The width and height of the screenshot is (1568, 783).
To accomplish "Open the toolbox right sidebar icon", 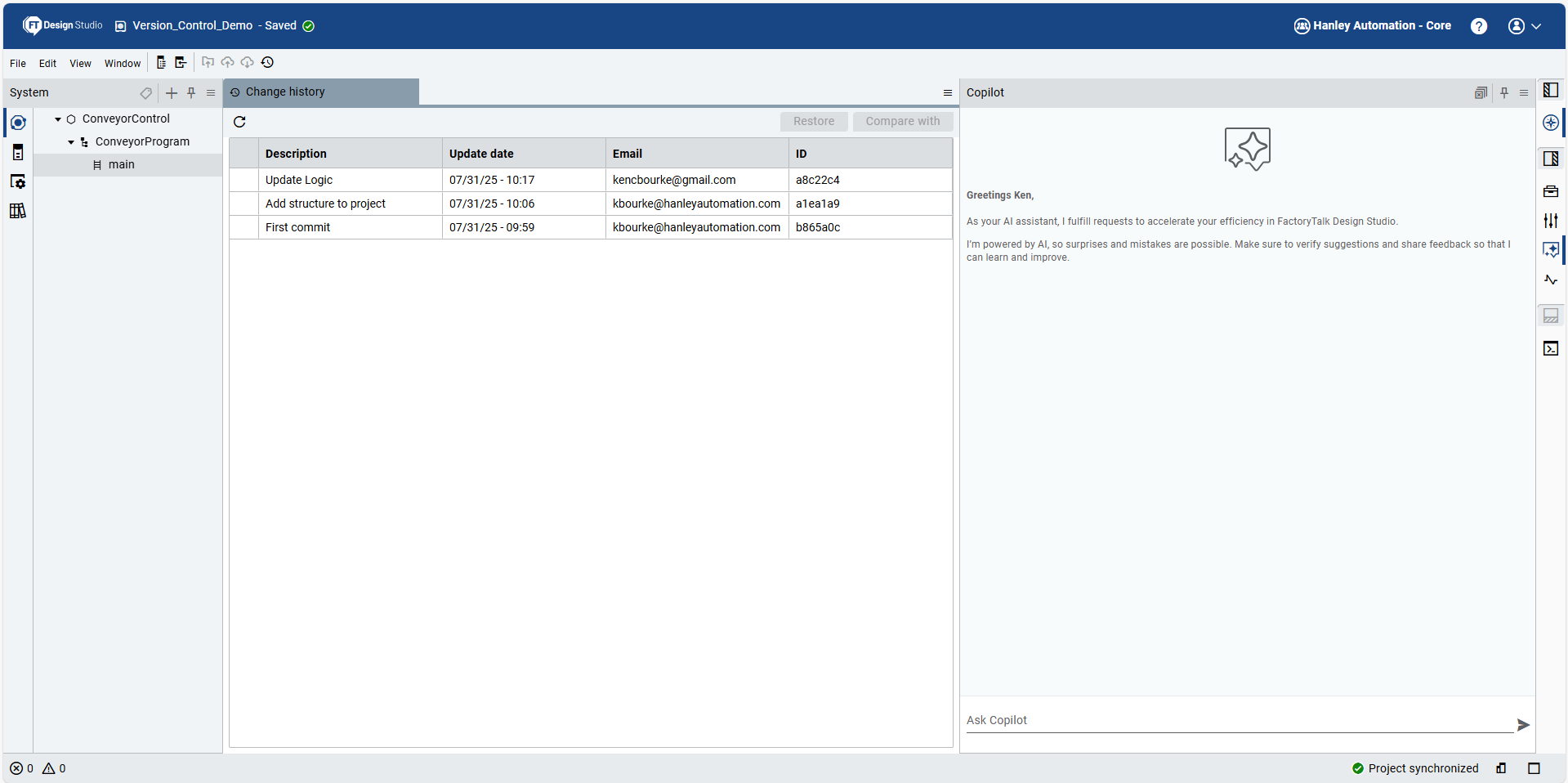I will (1551, 191).
